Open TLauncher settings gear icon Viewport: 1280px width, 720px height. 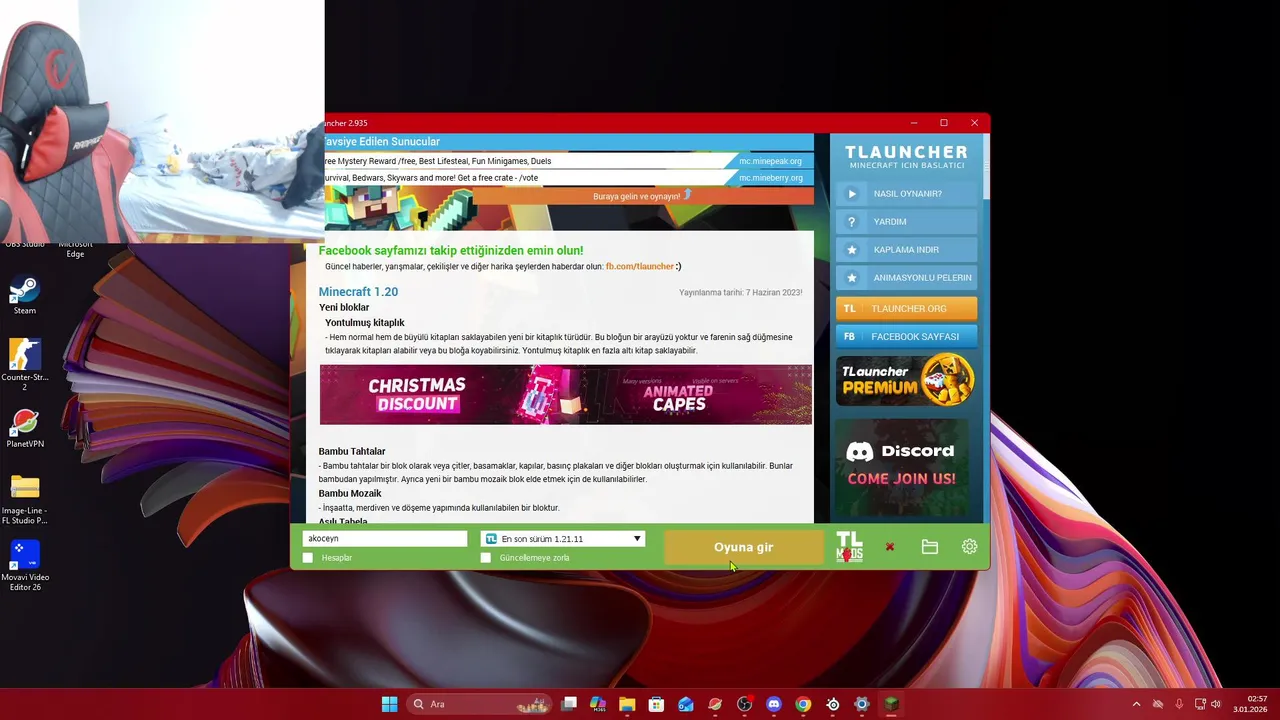(x=969, y=547)
